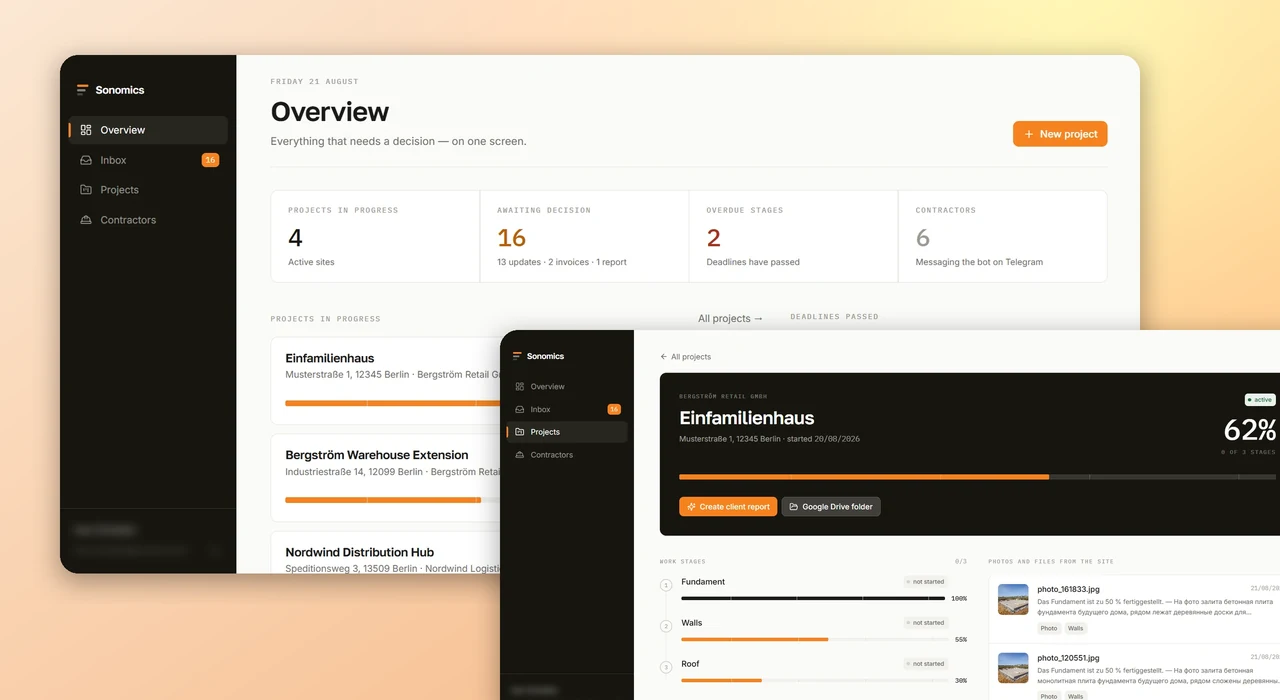Viewport: 1280px width, 700px height.
Task: Click the photo_161833.jpg file name
Action: 1068,590
